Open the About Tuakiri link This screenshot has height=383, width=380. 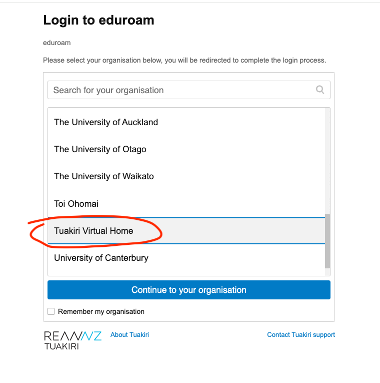[130, 334]
